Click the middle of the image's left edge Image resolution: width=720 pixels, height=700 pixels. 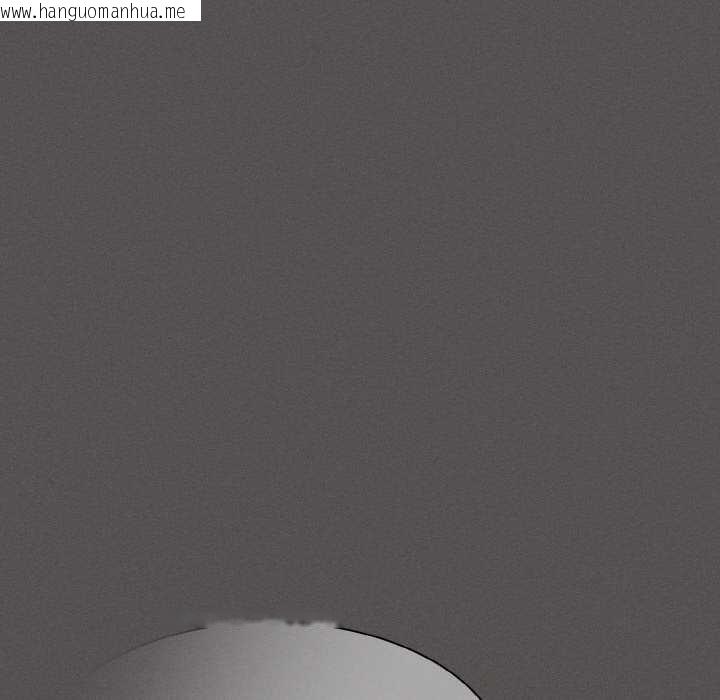coord(4,350)
